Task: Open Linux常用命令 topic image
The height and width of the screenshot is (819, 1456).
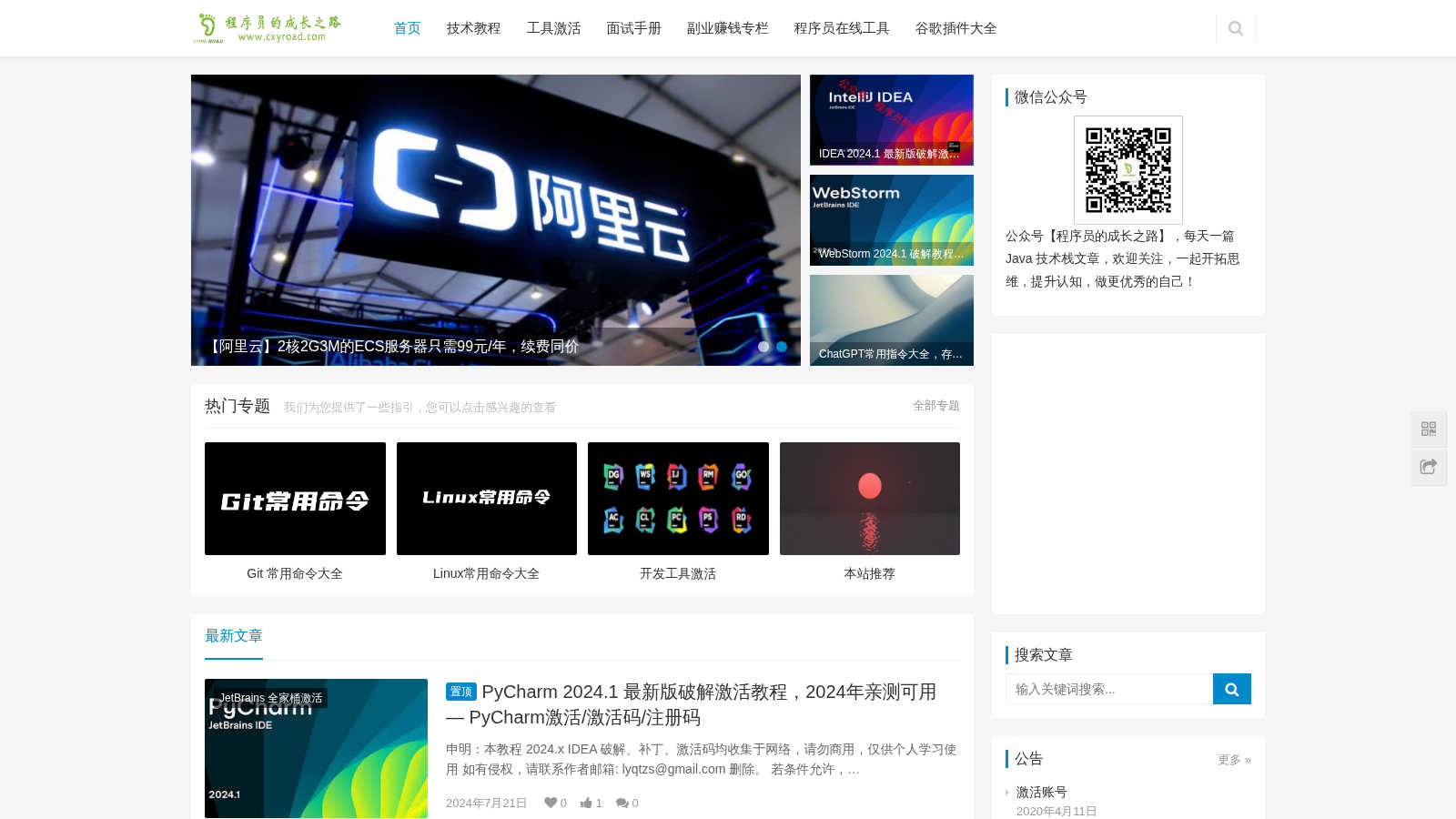Action: click(x=487, y=499)
